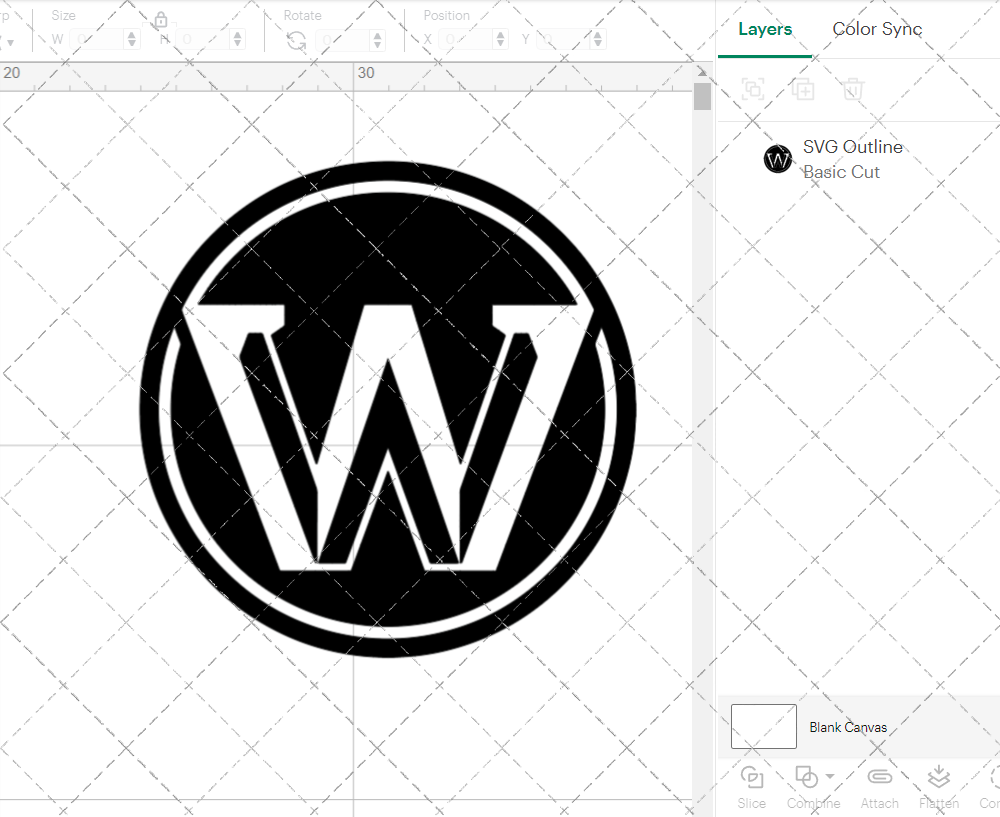Select the SVG Outline layer
The width and height of the screenshot is (1000, 817).
pyautogui.click(x=852, y=159)
